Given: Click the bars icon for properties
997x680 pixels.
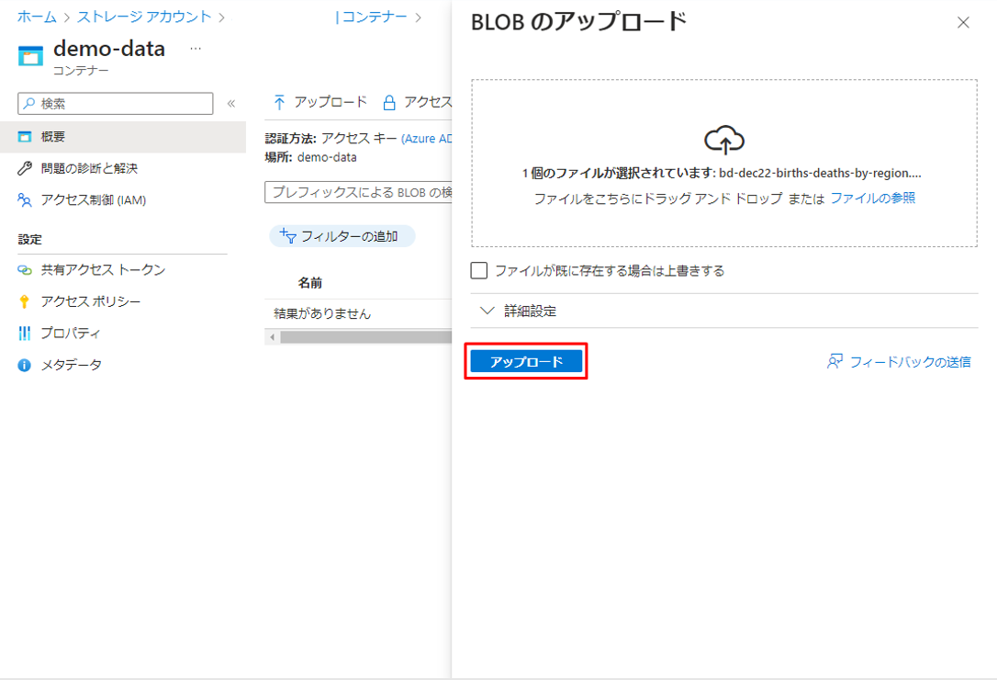Looking at the screenshot, I should click(x=24, y=333).
